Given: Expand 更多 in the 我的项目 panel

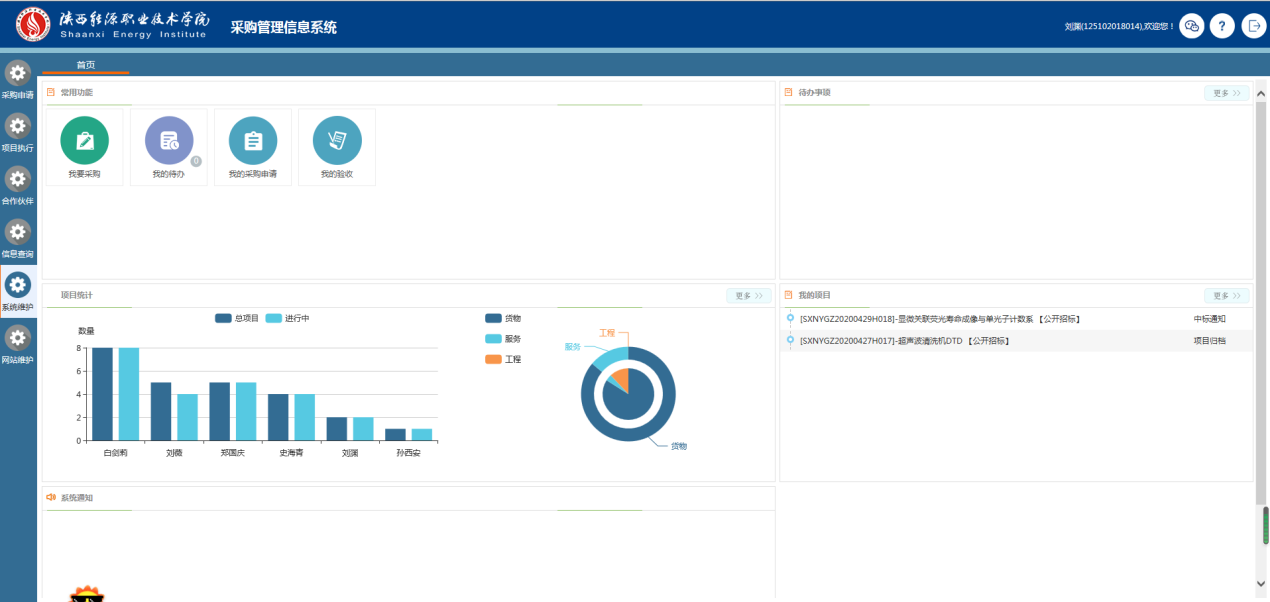Looking at the screenshot, I should point(1226,296).
